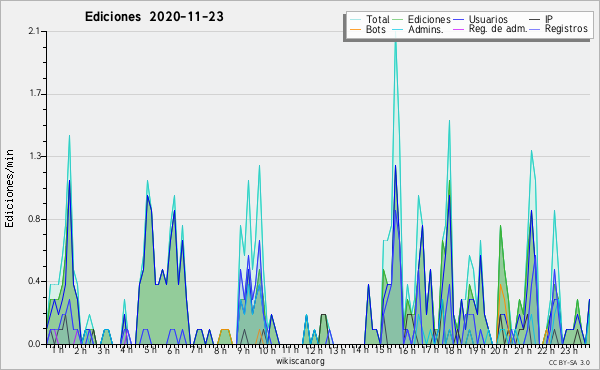600x370 pixels.
Task: Click the 'Total' legend label
Action: click(x=377, y=19)
